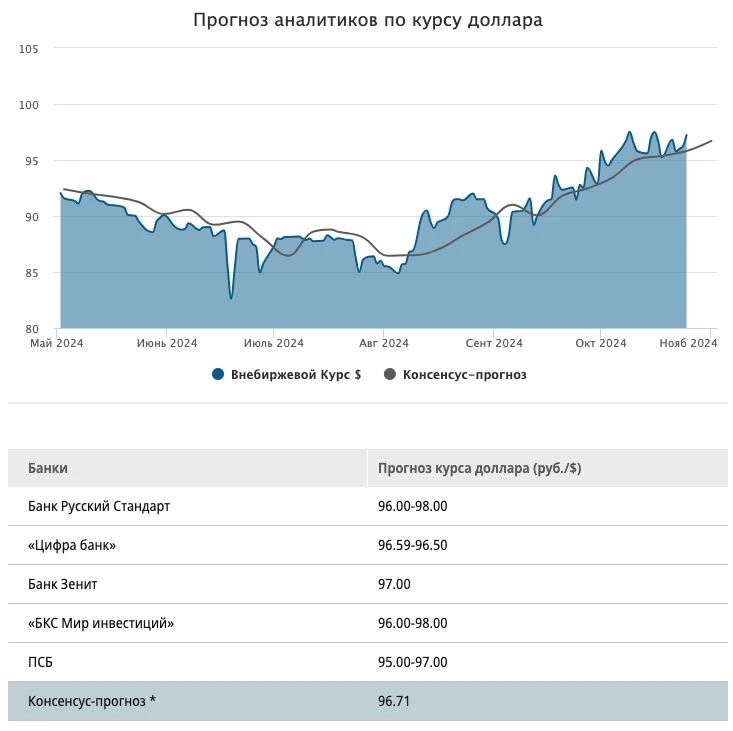Select the Сент 2024 axis label

click(494, 343)
